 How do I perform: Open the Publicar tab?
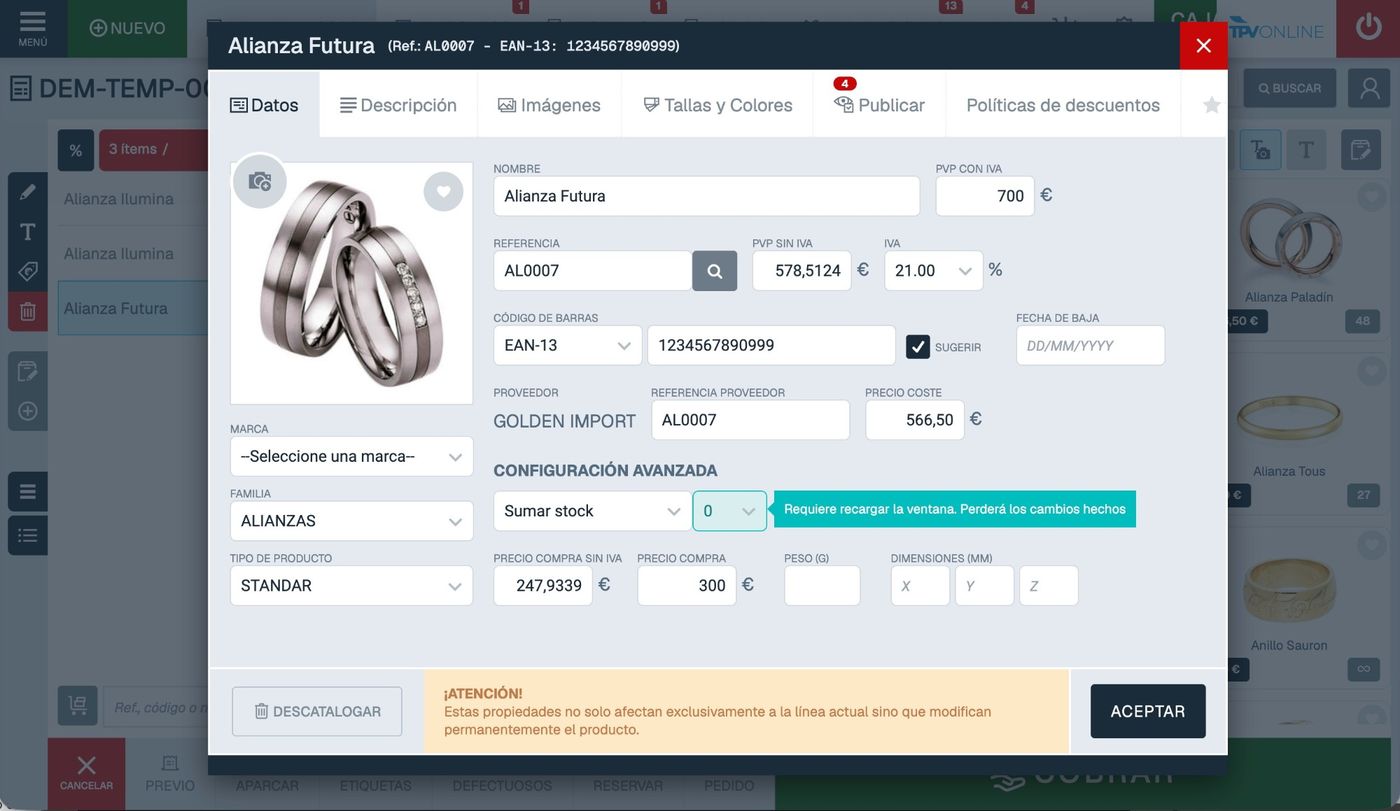click(x=879, y=105)
